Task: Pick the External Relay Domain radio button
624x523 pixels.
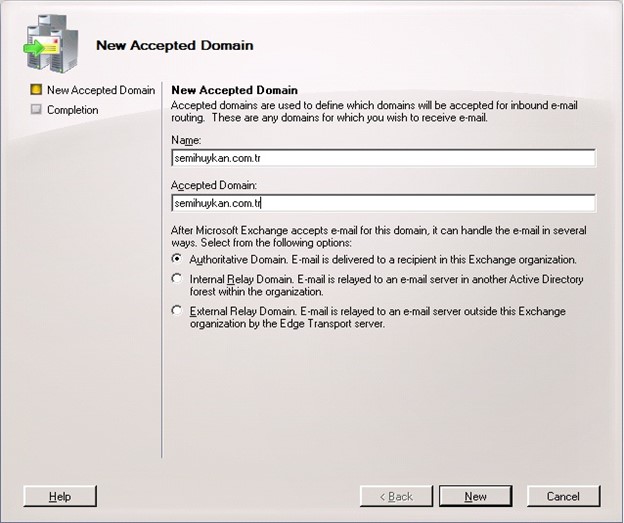Action: (177, 311)
